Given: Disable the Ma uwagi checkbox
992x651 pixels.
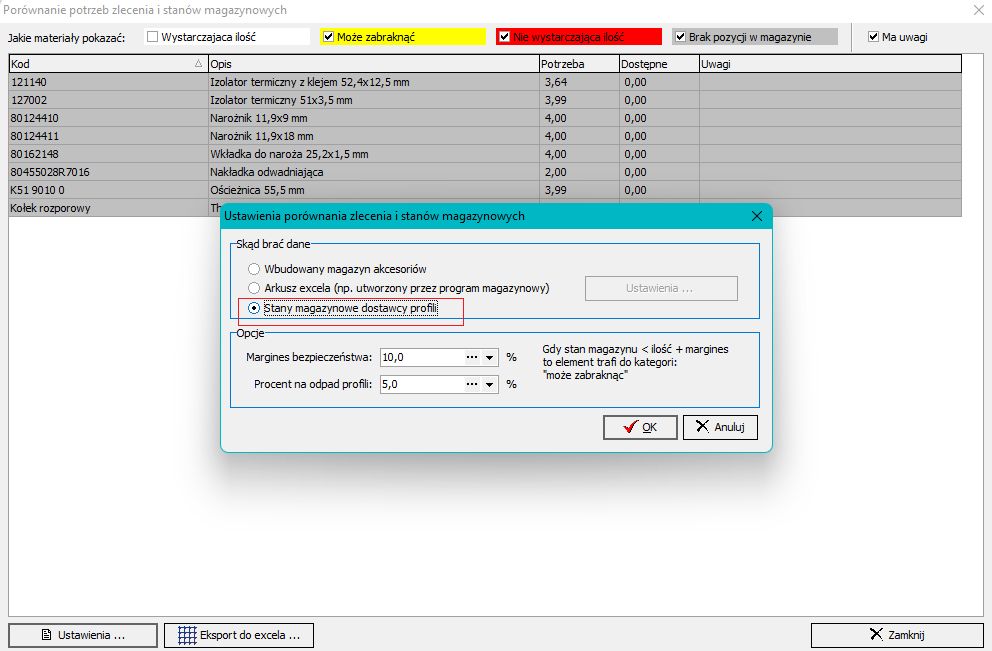Looking at the screenshot, I should pos(873,37).
